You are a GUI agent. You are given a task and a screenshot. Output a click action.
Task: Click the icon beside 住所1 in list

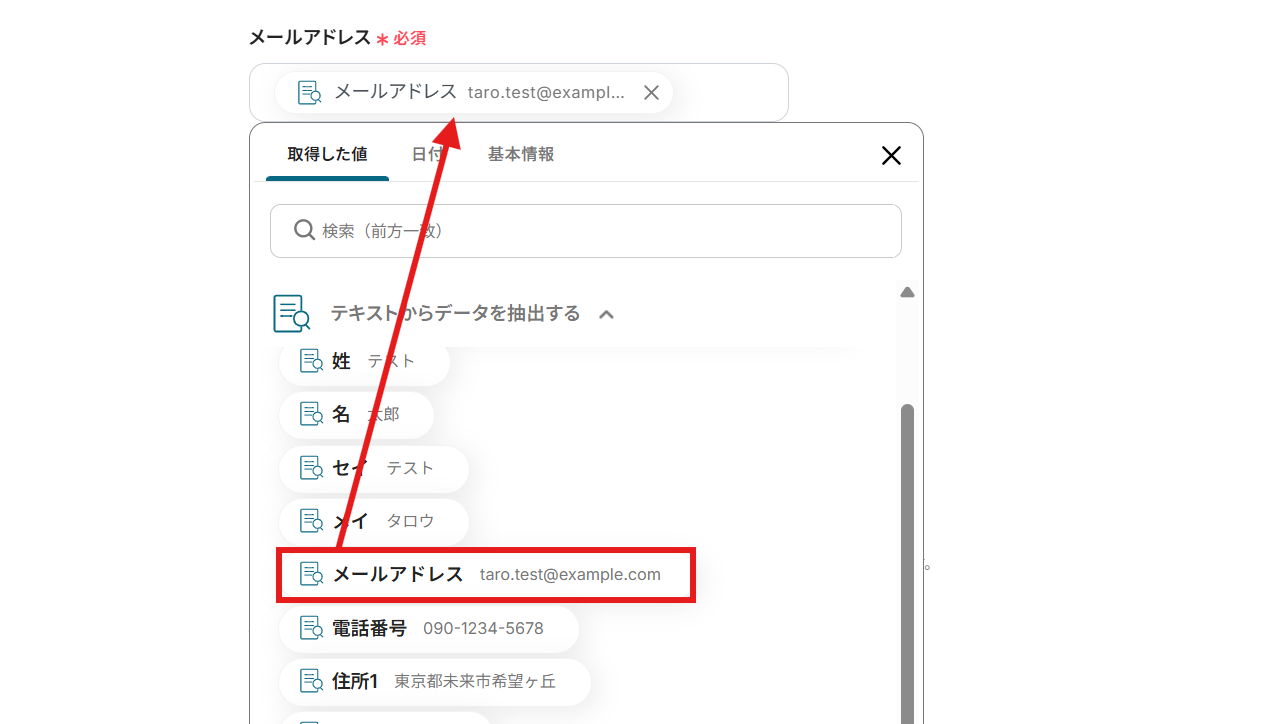311,682
